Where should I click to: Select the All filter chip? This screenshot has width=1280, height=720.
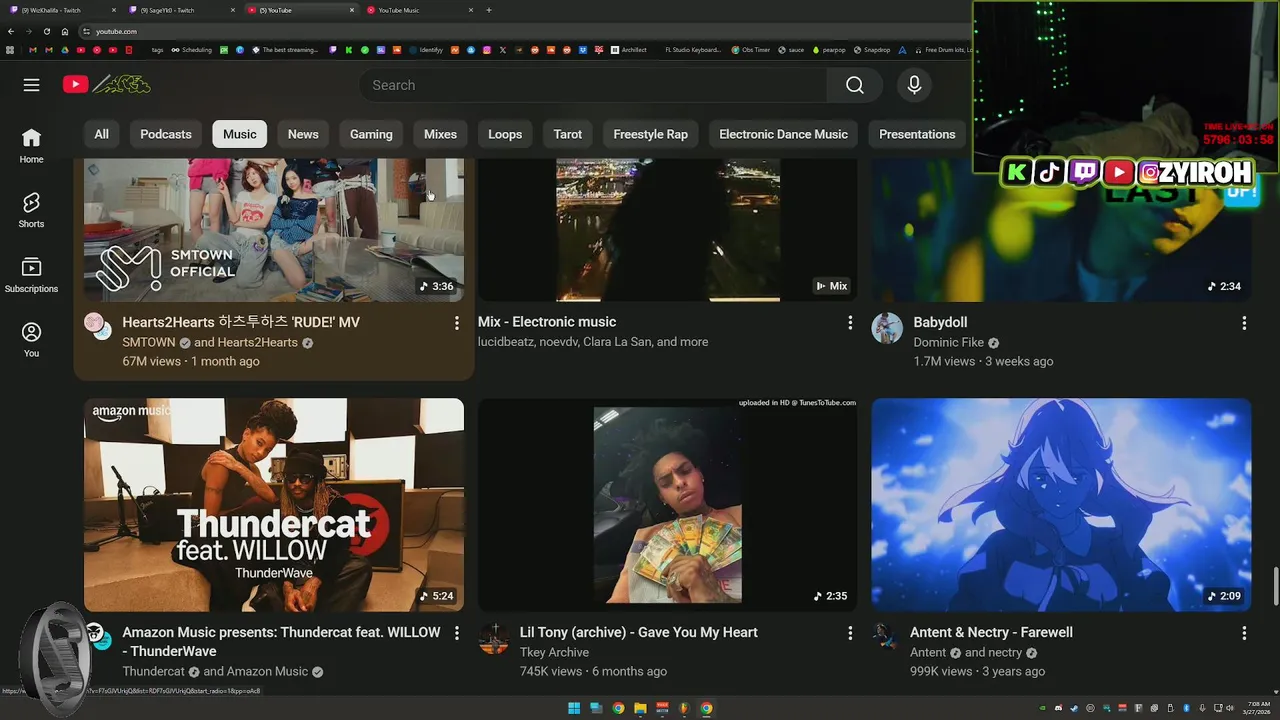coord(101,134)
